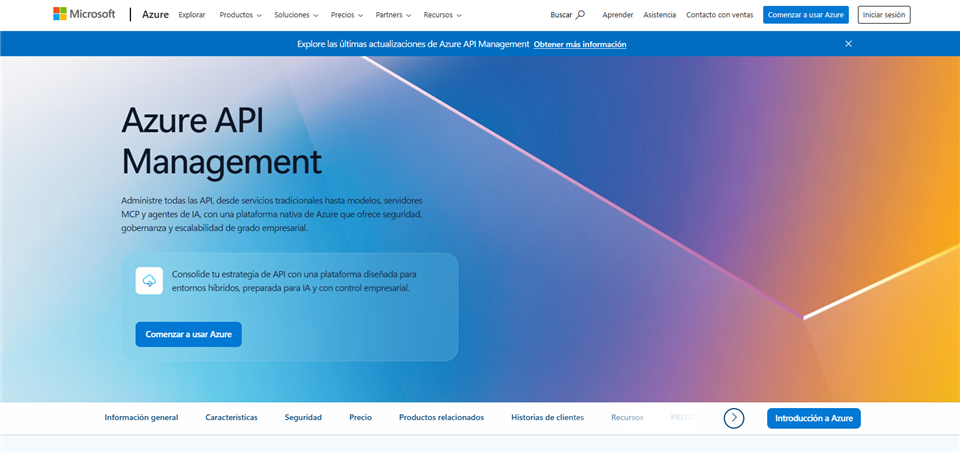Screen dimensions: 960x453
Task: Expand the Precios dropdown
Action: tap(347, 15)
